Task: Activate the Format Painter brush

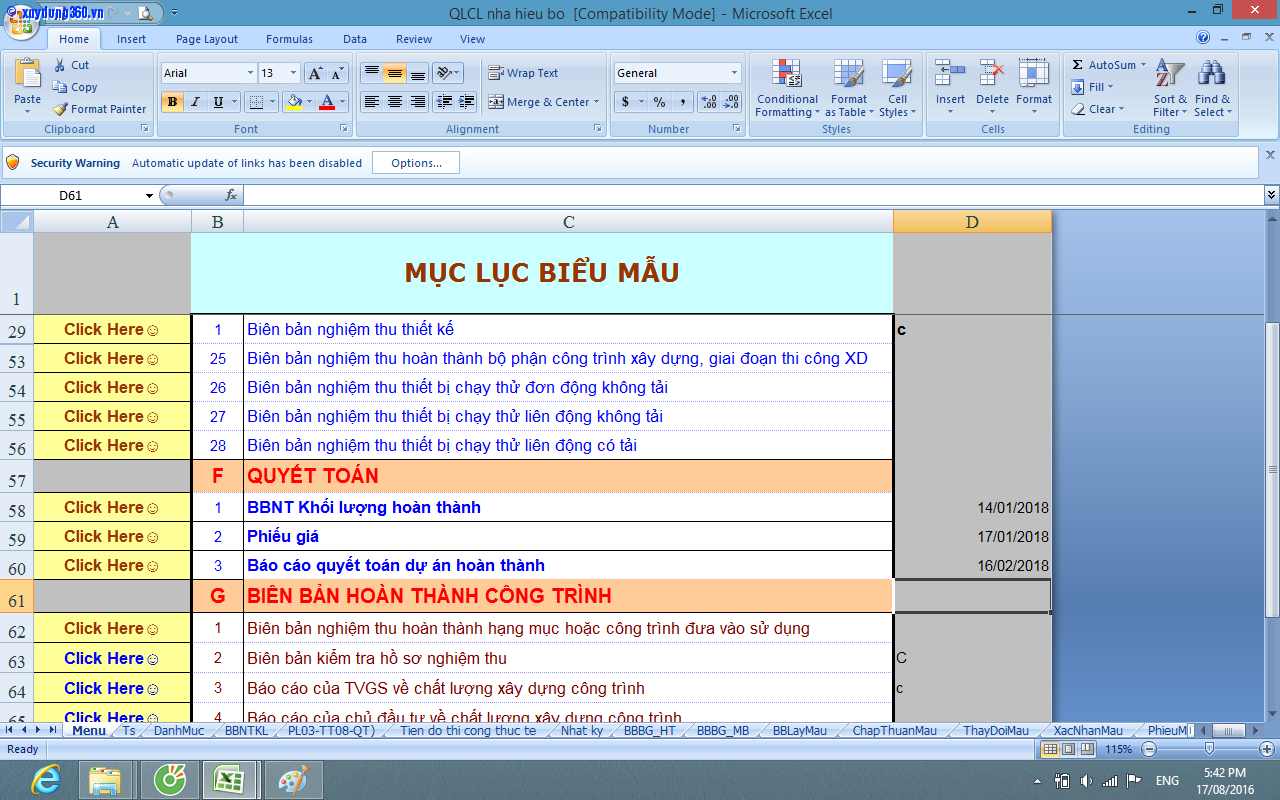Action: 100,109
